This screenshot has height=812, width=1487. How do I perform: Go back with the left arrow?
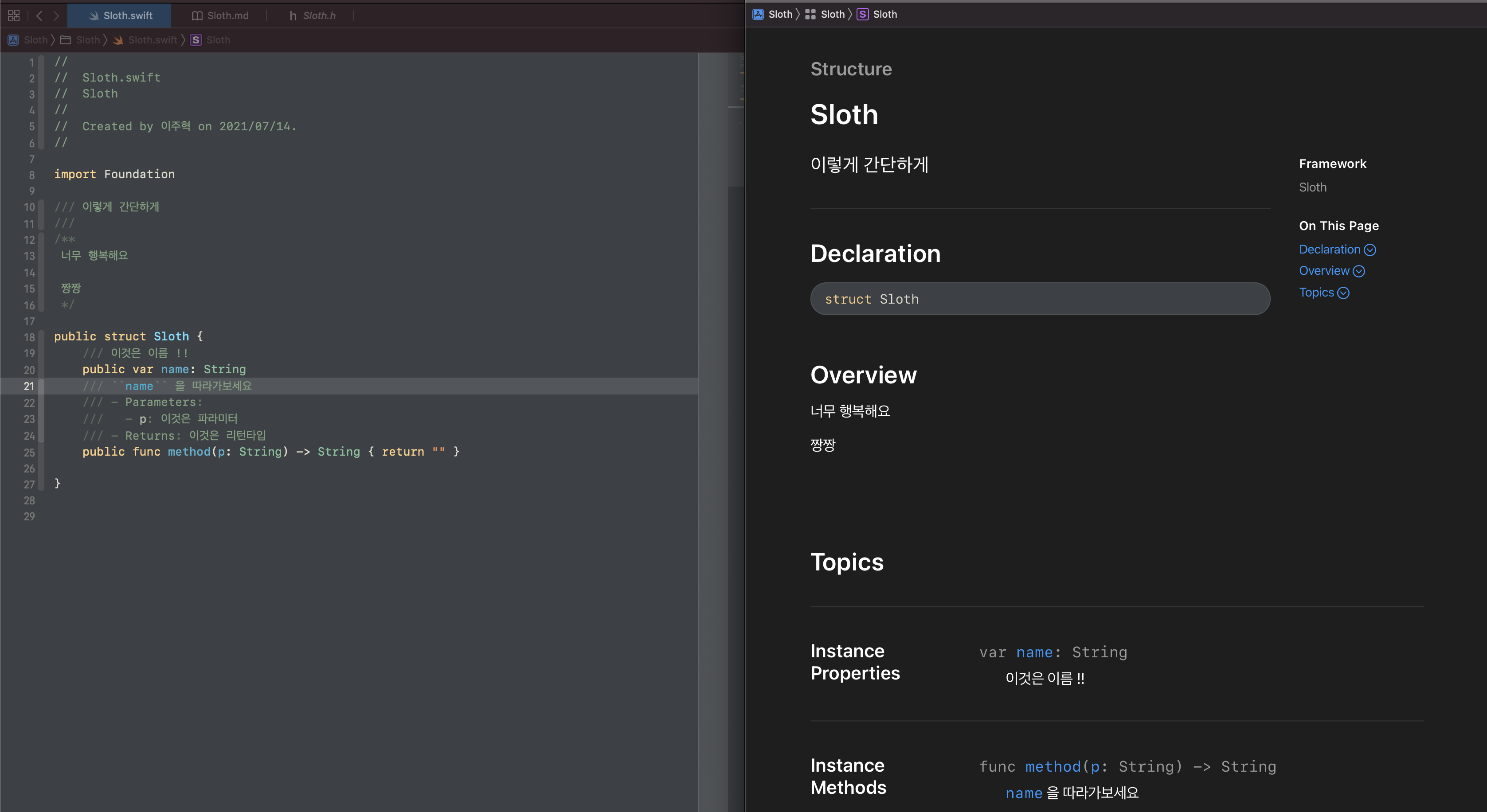point(39,16)
